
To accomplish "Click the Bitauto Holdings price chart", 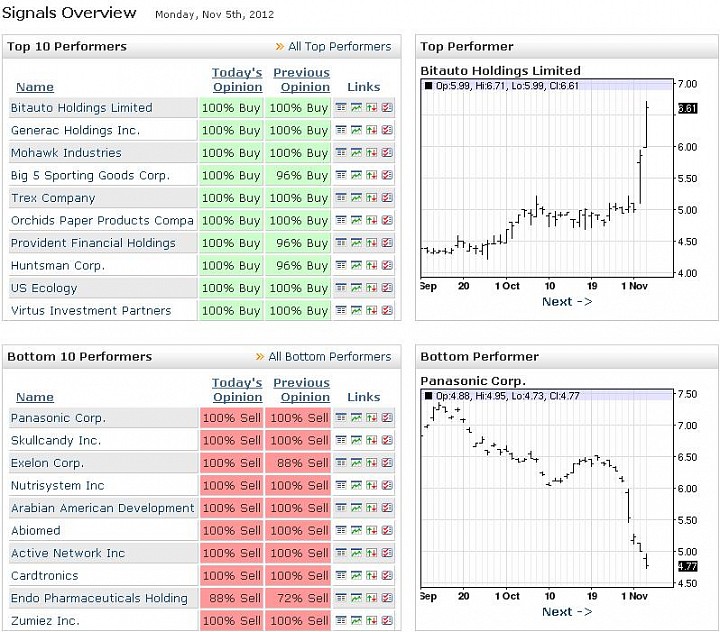I will 547,178.
